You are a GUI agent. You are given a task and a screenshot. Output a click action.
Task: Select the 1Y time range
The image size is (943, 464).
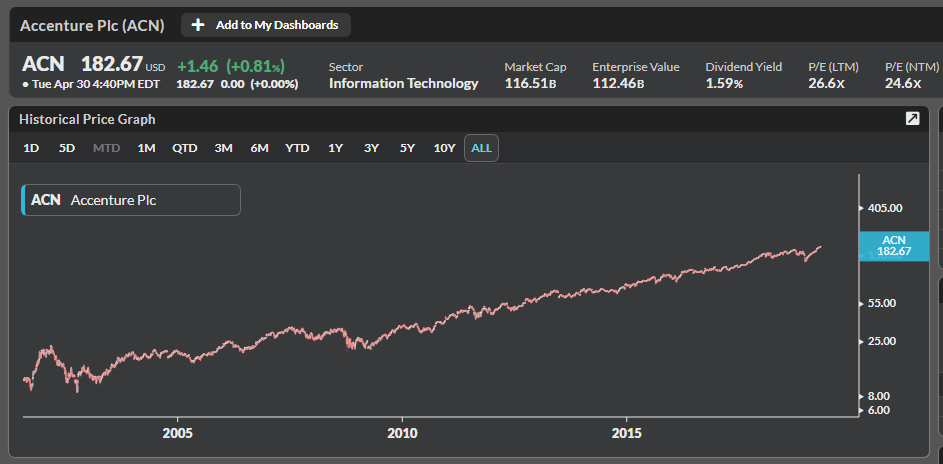335,148
